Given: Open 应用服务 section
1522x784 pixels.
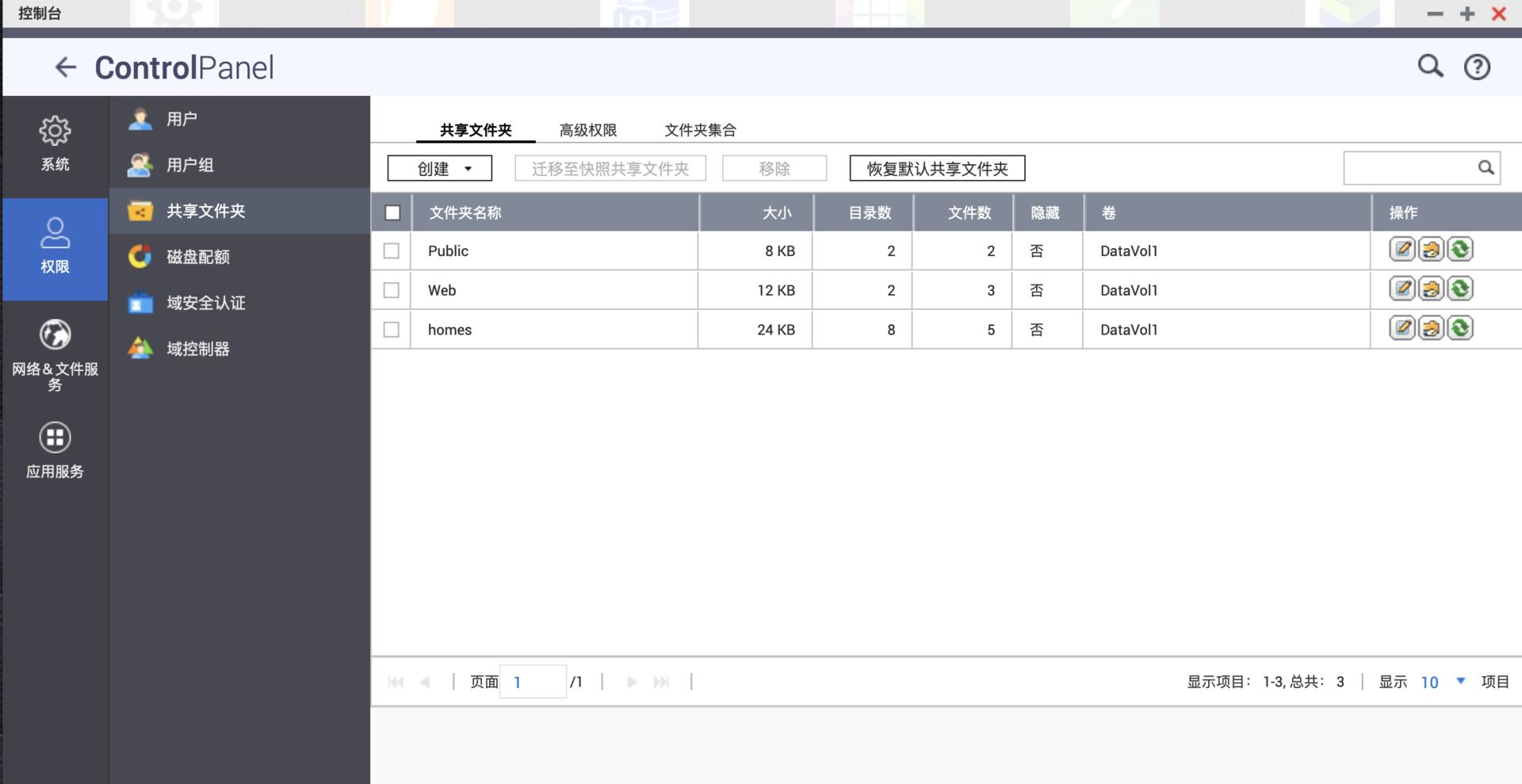Looking at the screenshot, I should tap(54, 449).
